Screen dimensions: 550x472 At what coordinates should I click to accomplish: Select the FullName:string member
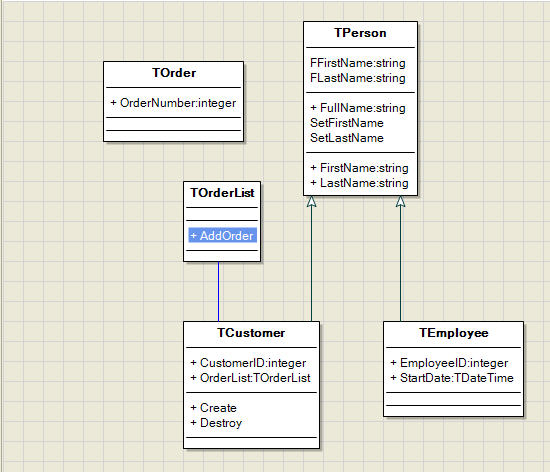pos(358,108)
